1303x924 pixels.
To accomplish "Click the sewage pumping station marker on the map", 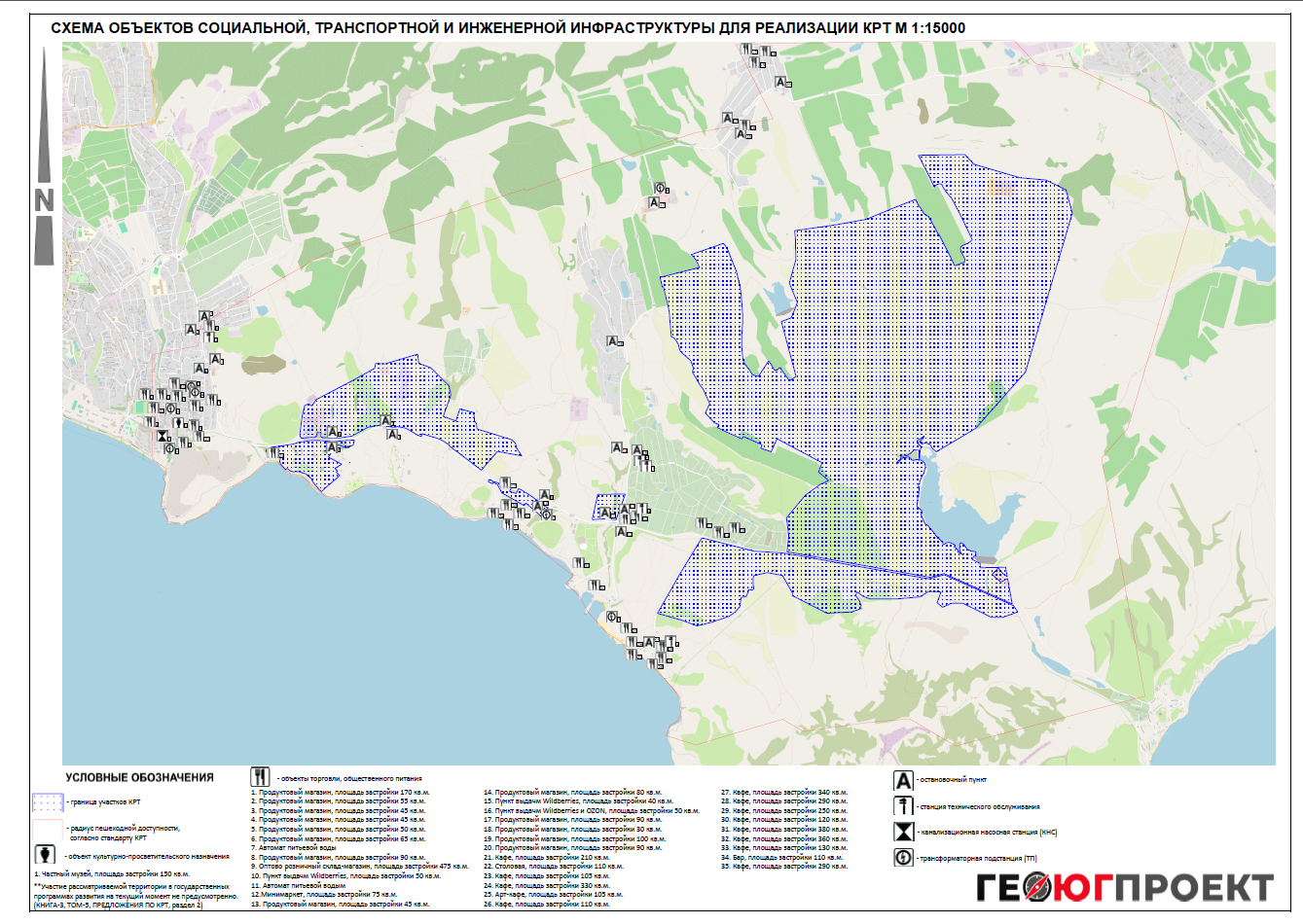I will coord(163,436).
